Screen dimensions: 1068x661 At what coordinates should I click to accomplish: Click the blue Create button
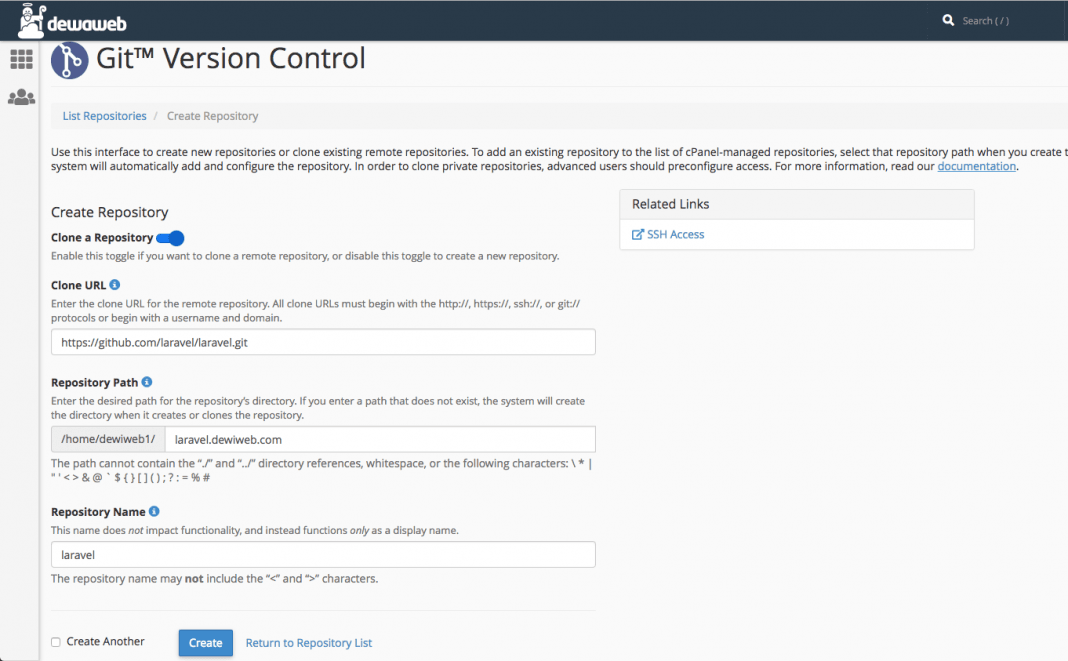[206, 643]
